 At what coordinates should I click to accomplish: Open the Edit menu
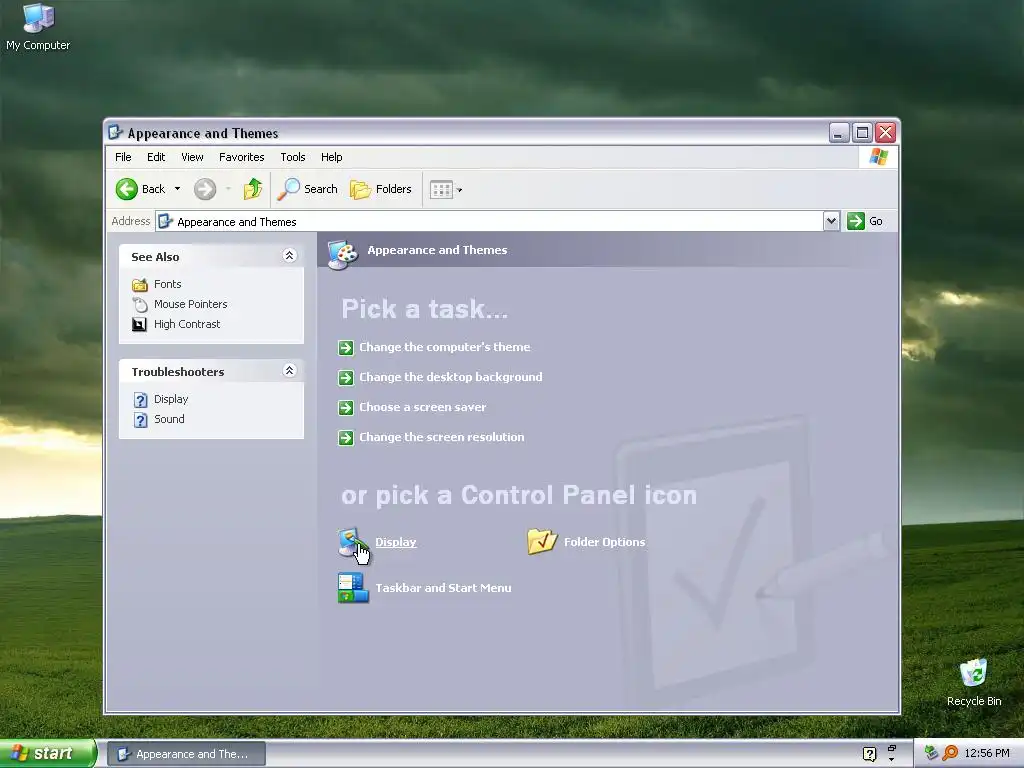155,157
